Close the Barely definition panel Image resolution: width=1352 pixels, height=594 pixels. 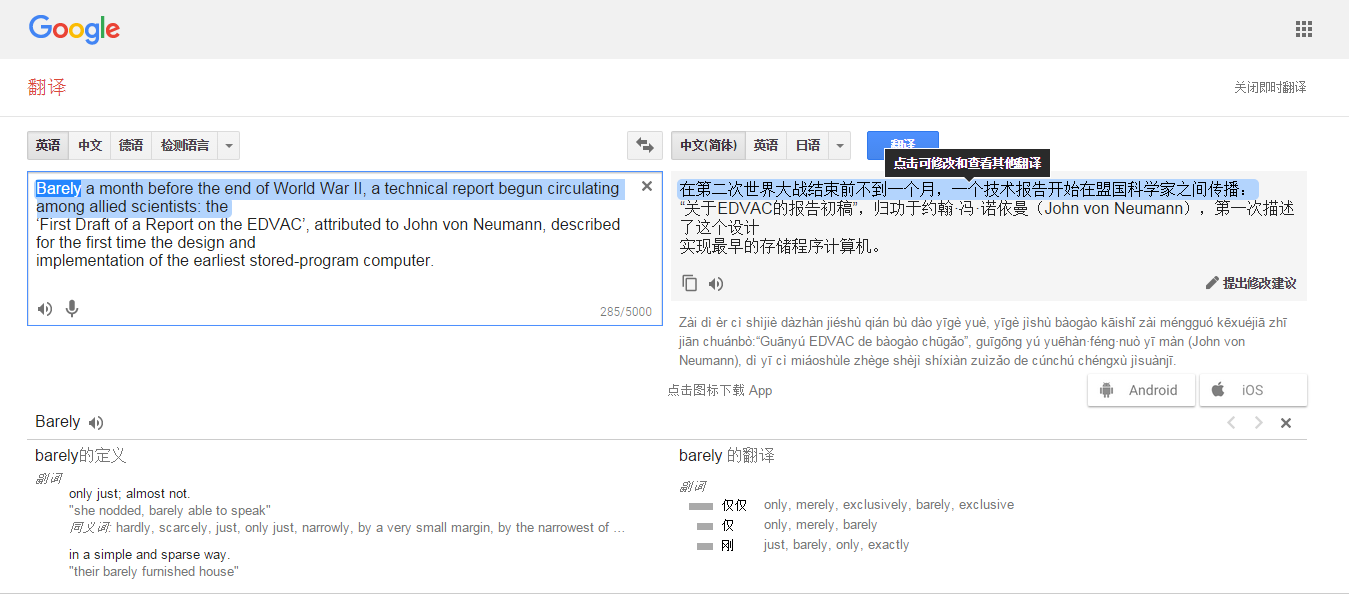[1286, 423]
